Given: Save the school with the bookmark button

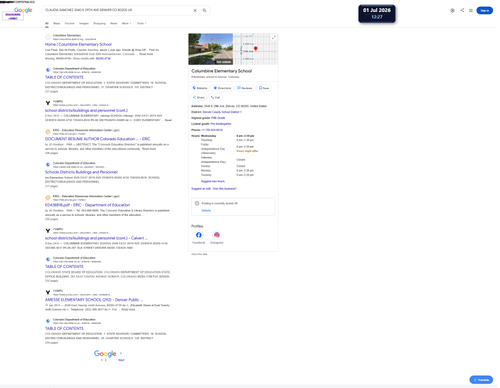Looking at the screenshot, I should click(264, 88).
